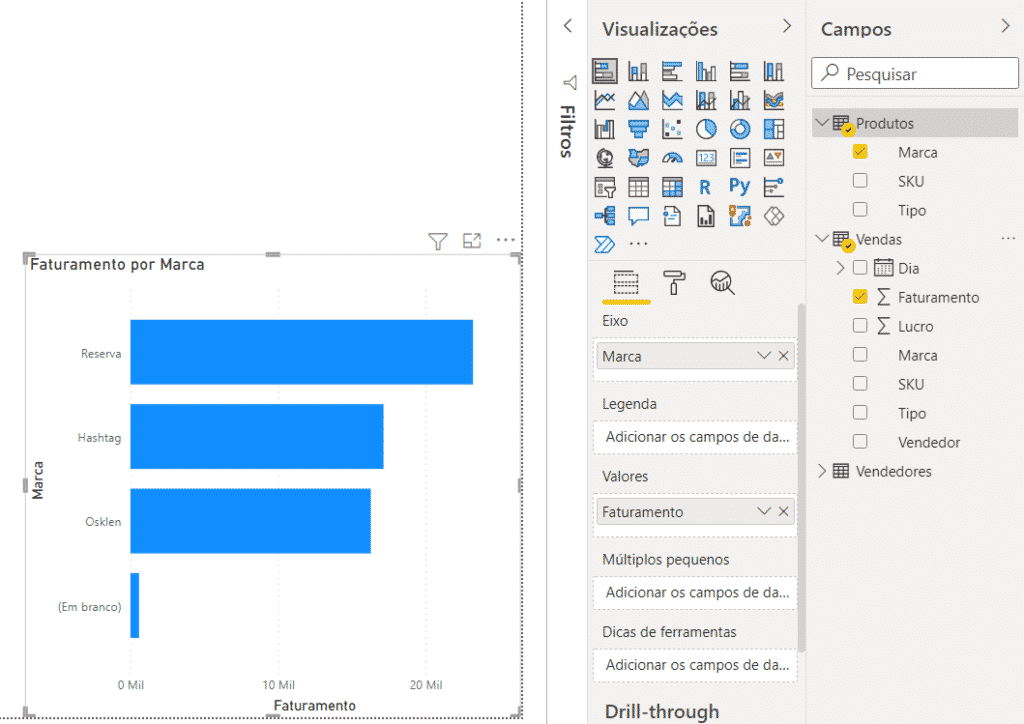Select the stacked column chart visualization

click(x=638, y=71)
